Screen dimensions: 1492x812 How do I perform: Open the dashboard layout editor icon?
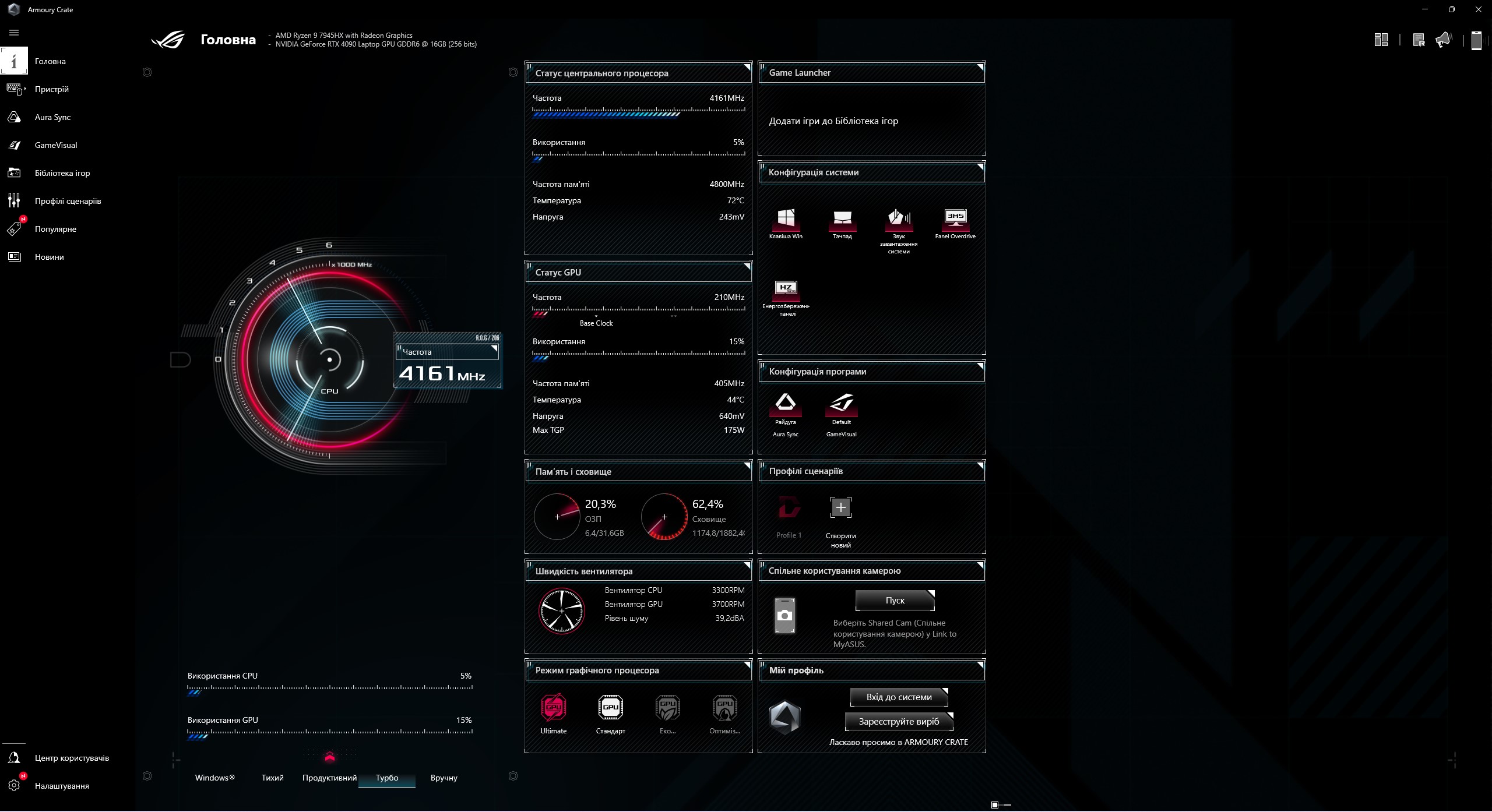click(x=1381, y=40)
